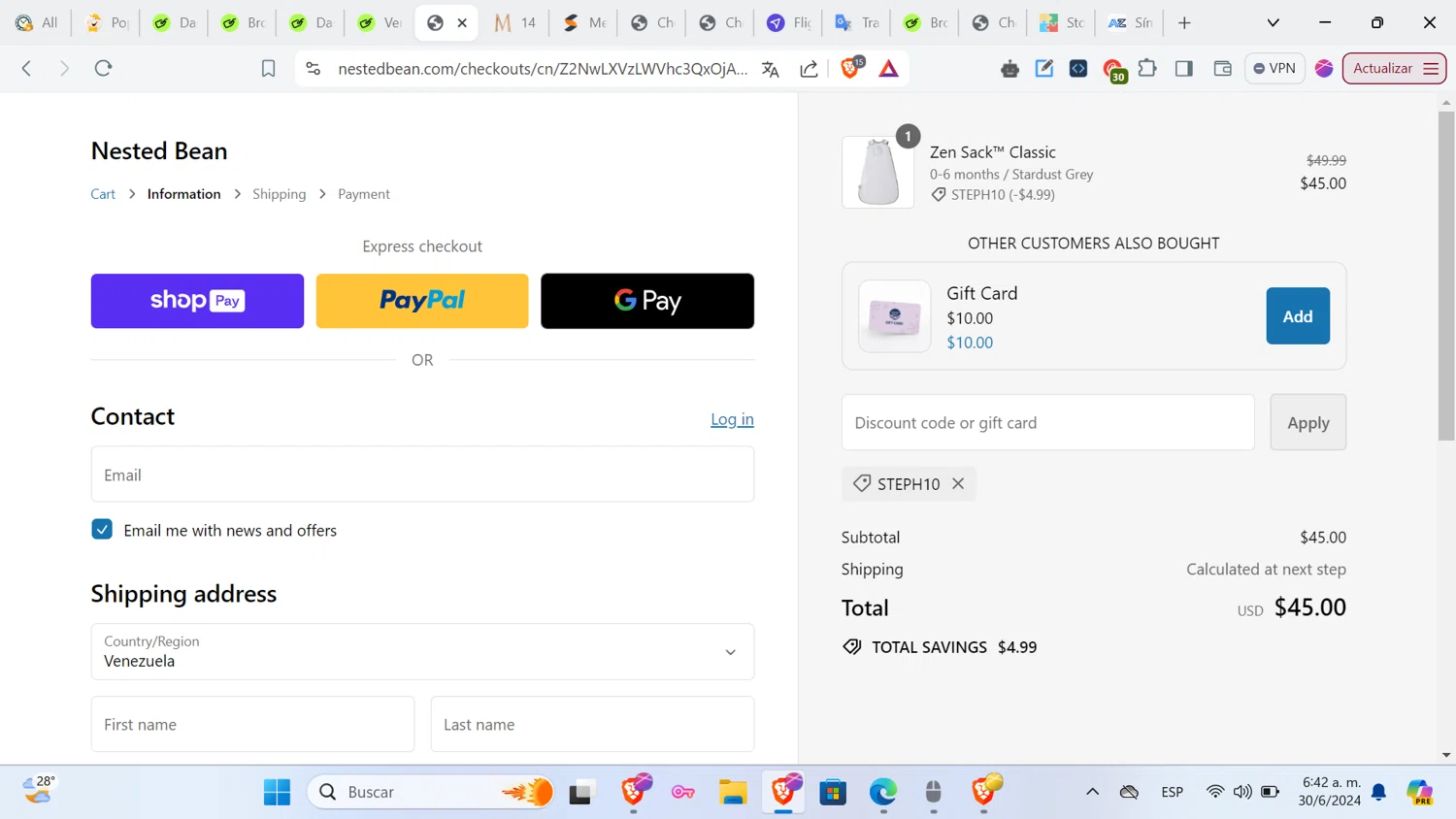This screenshot has height=819, width=1456.
Task: Open the volume speaker icon
Action: [1242, 792]
